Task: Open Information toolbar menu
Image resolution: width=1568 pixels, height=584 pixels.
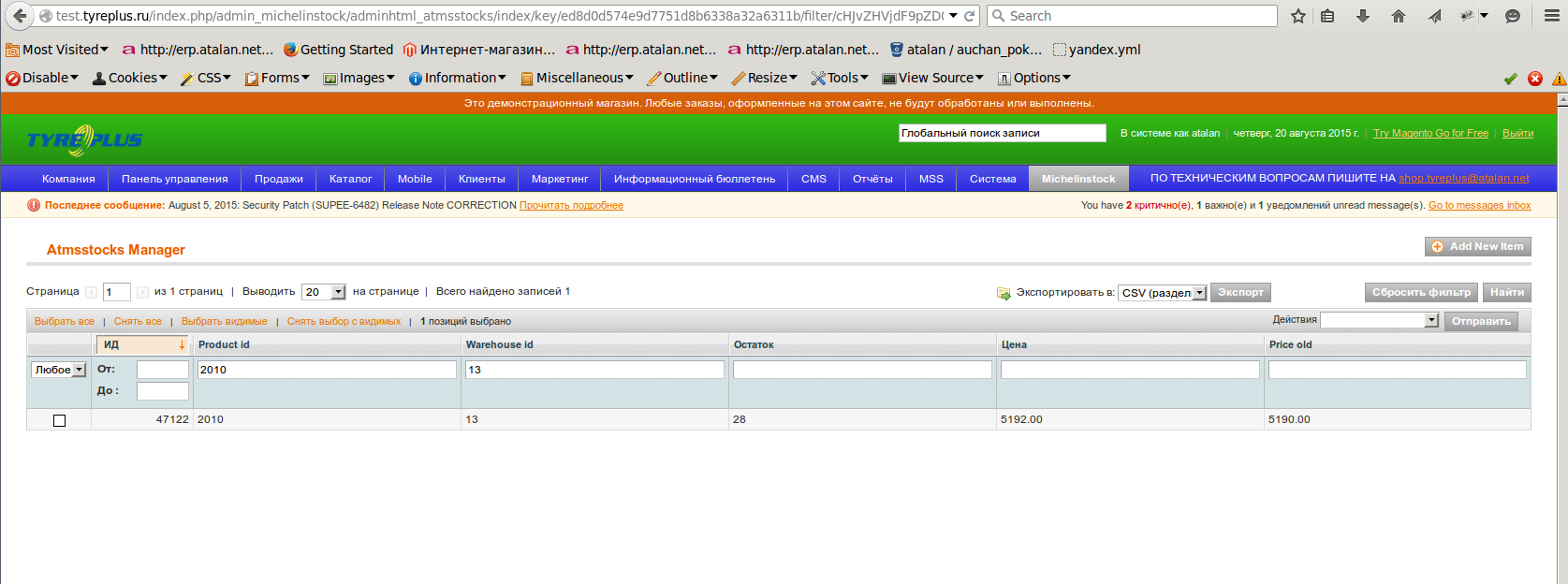Action: (458, 78)
